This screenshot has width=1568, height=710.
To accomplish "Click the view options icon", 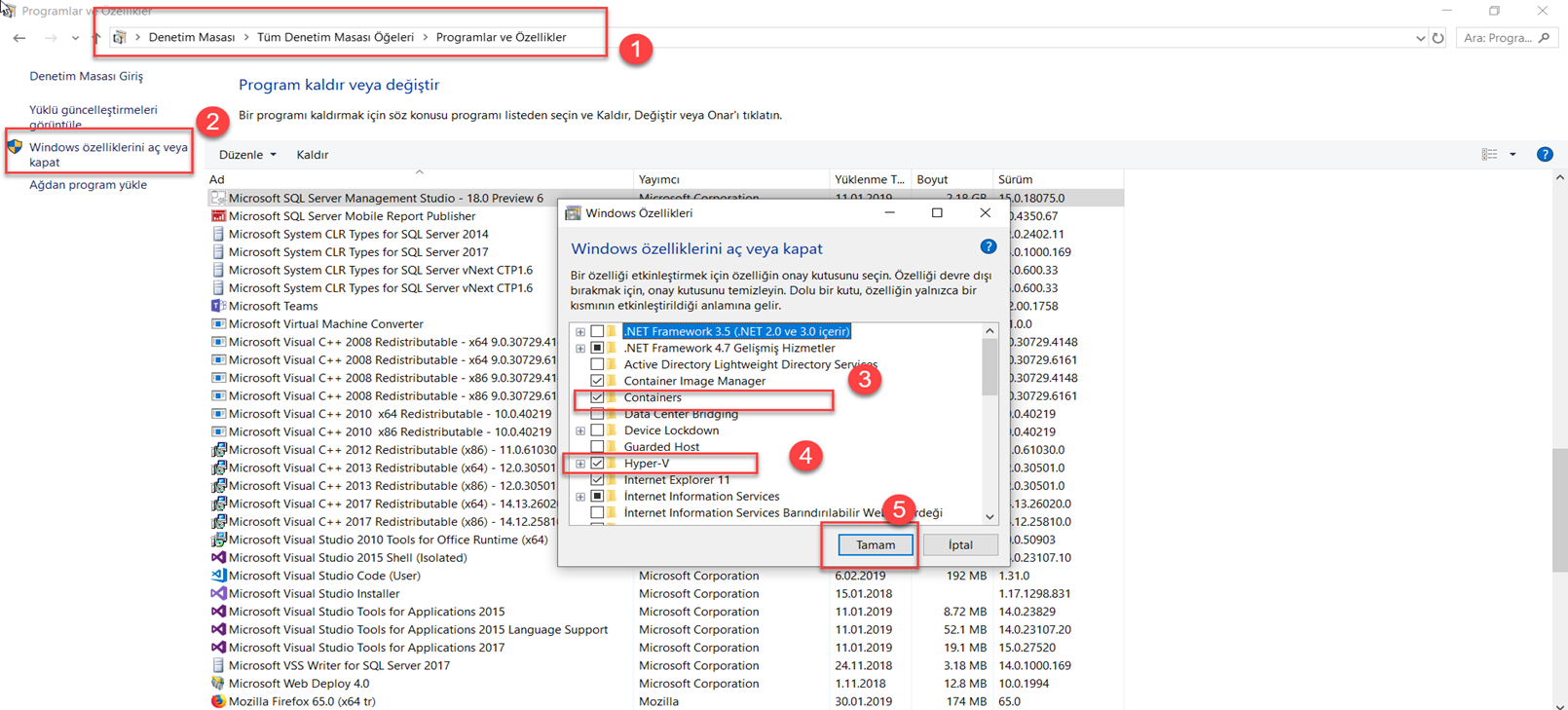I will [1489, 154].
